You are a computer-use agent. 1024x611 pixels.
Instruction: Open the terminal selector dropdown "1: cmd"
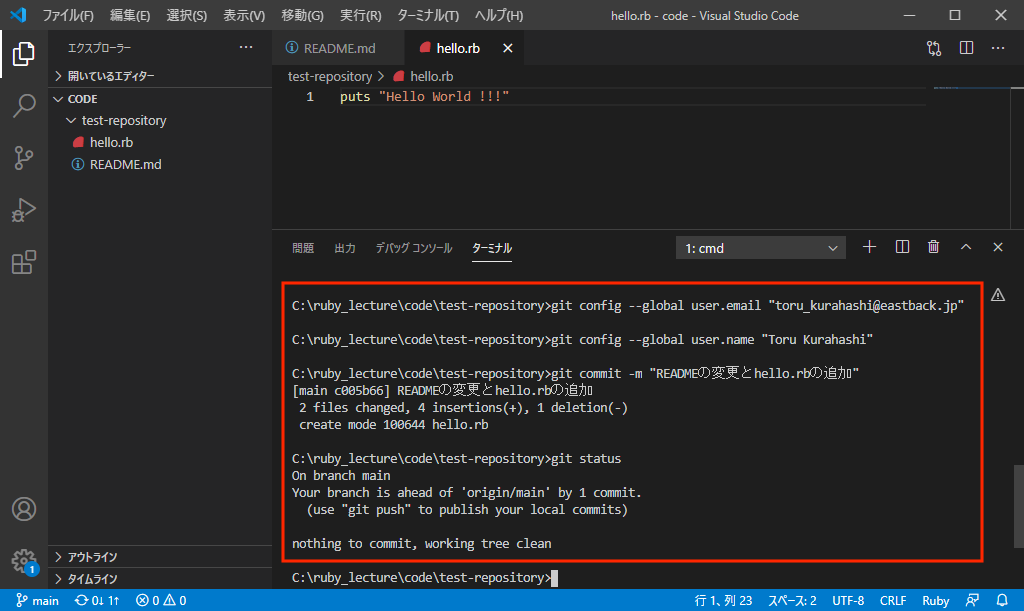[761, 248]
